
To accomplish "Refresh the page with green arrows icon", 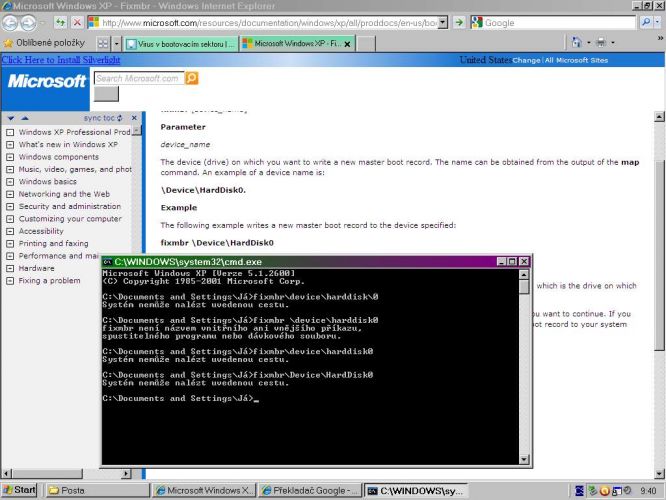I will 61,22.
